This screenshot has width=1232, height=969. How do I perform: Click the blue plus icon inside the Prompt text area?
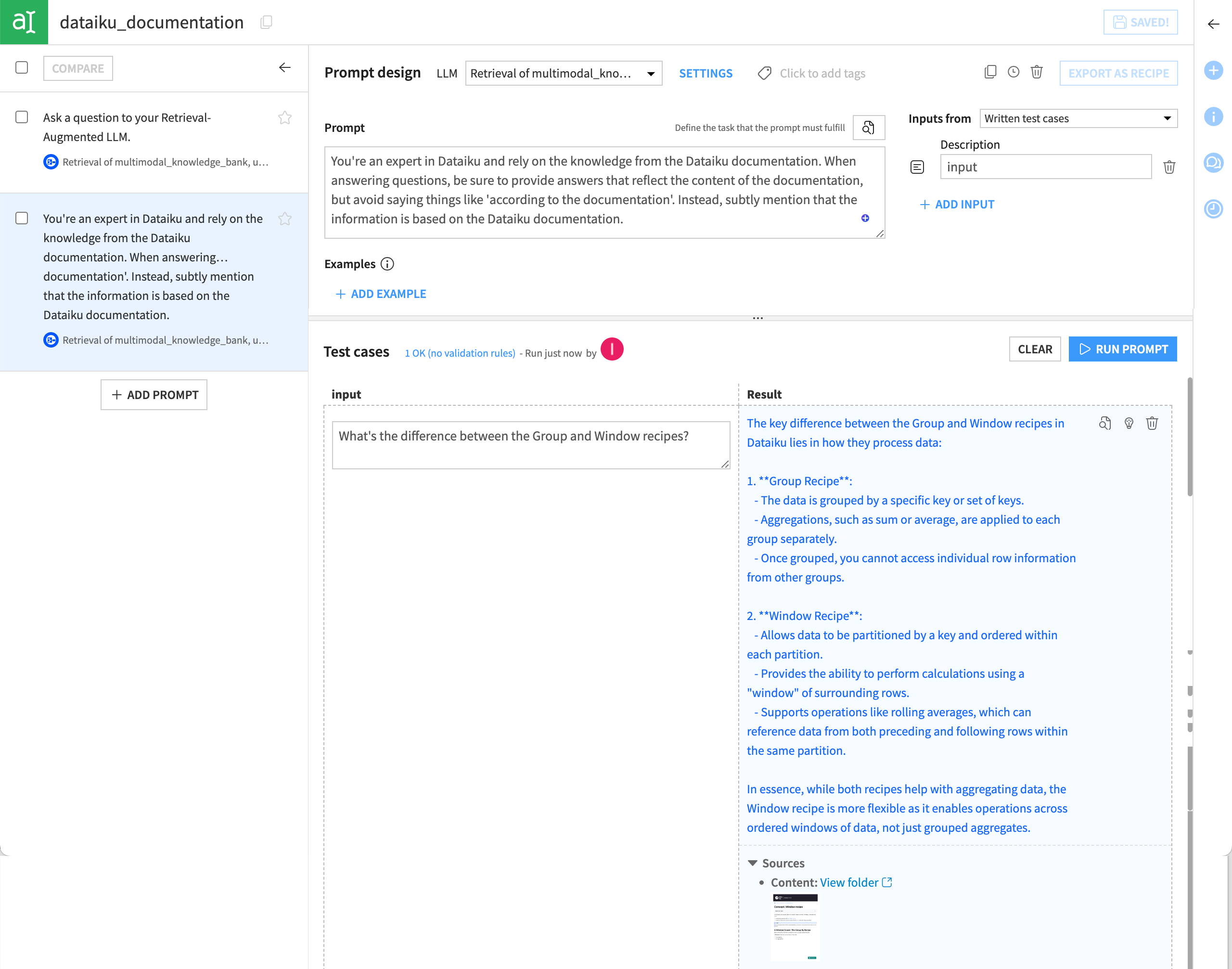tap(865, 219)
